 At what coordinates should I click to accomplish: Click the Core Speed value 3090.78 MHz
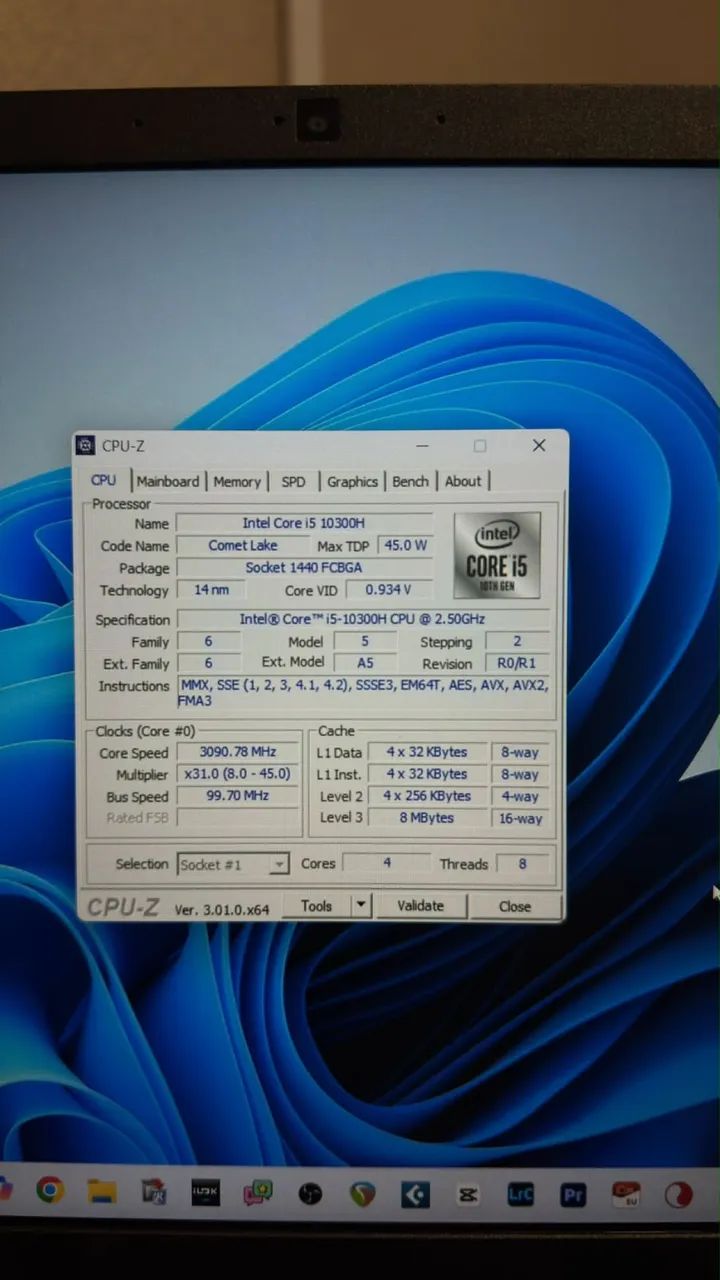[237, 752]
